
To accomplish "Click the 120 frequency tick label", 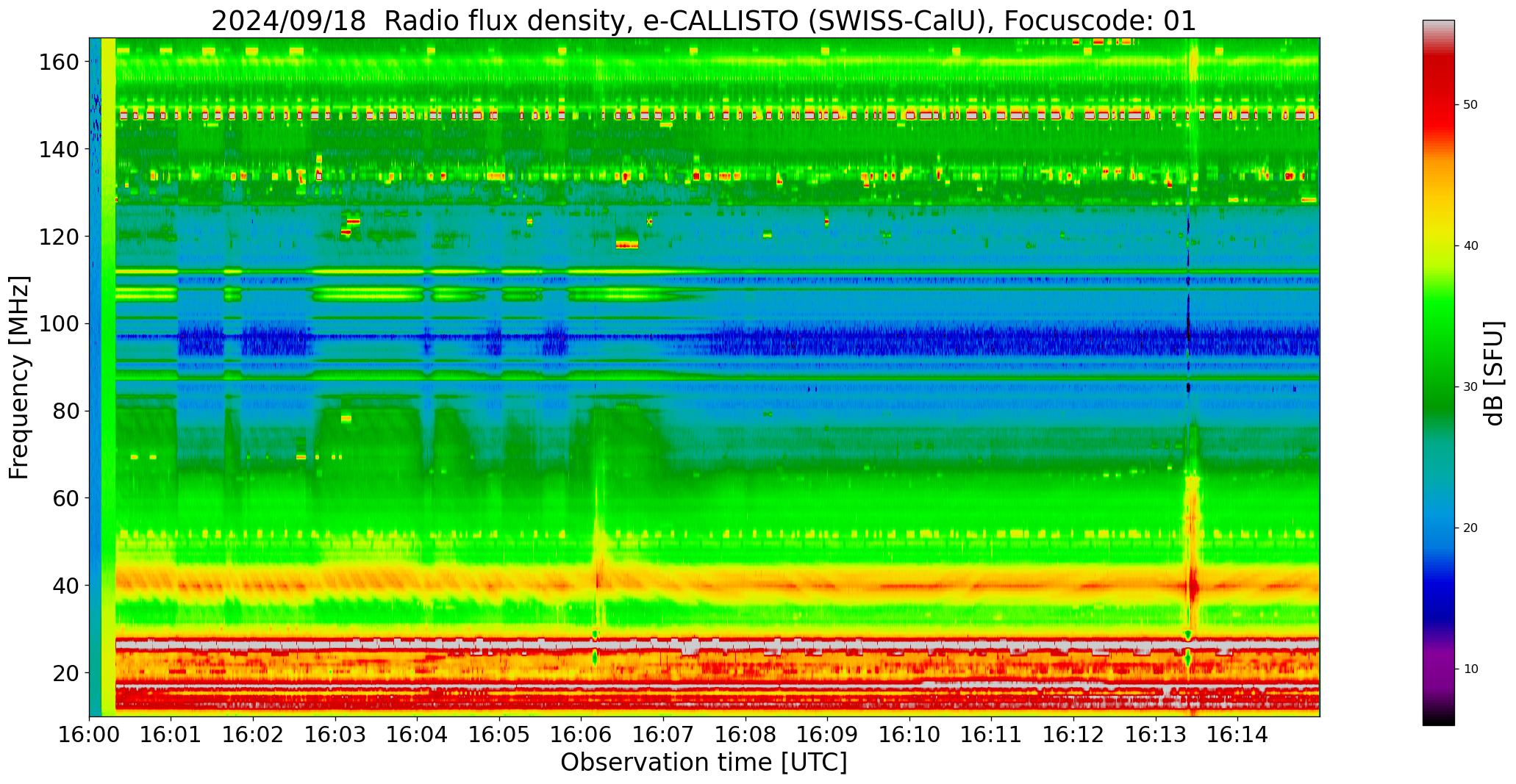I will [x=60, y=237].
